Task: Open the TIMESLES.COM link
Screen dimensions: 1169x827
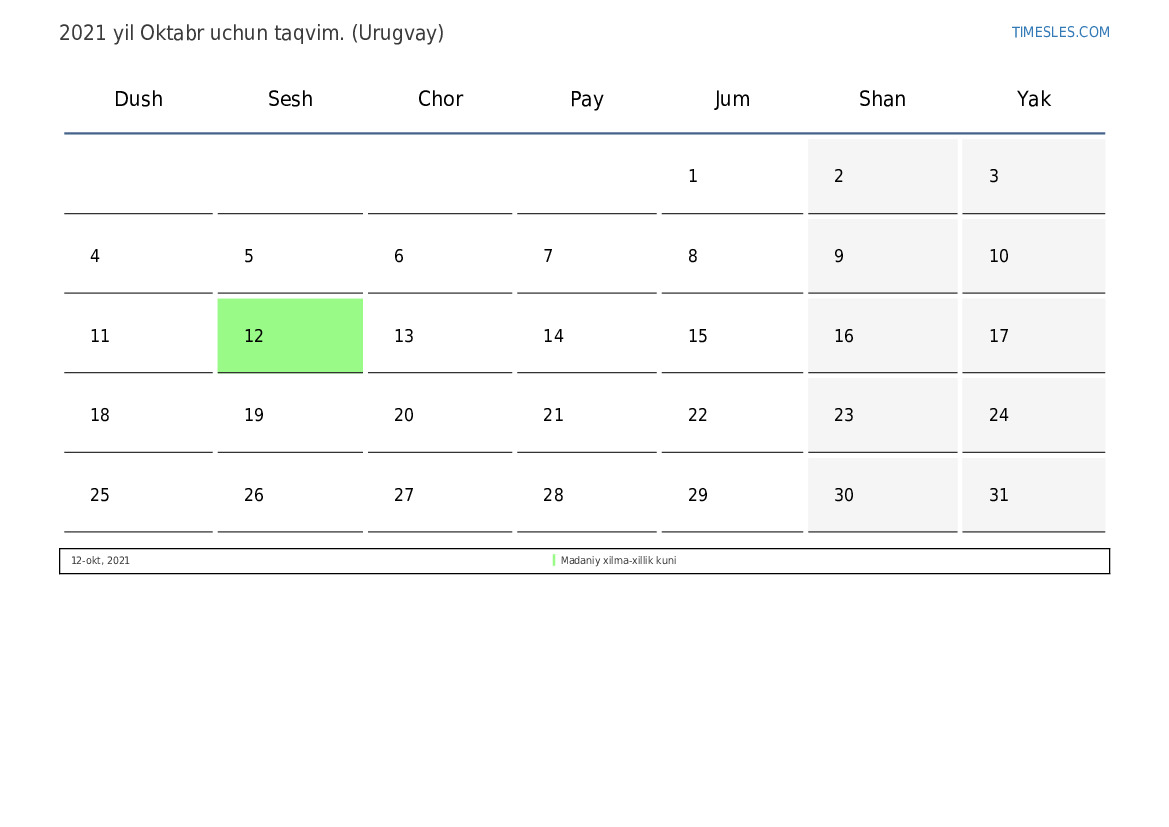Action: 1060,32
